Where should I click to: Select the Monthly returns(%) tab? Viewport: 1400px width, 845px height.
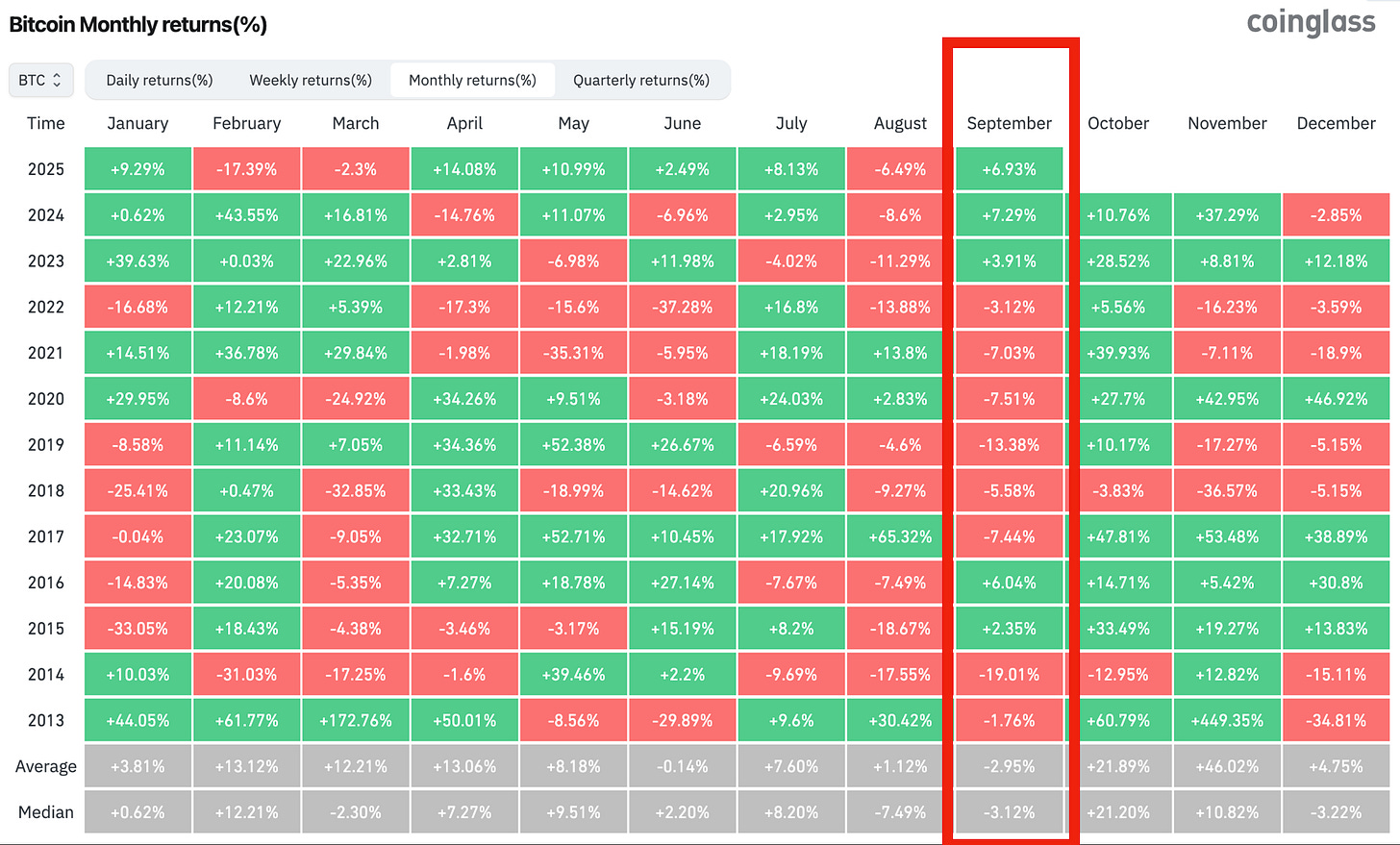tap(472, 80)
